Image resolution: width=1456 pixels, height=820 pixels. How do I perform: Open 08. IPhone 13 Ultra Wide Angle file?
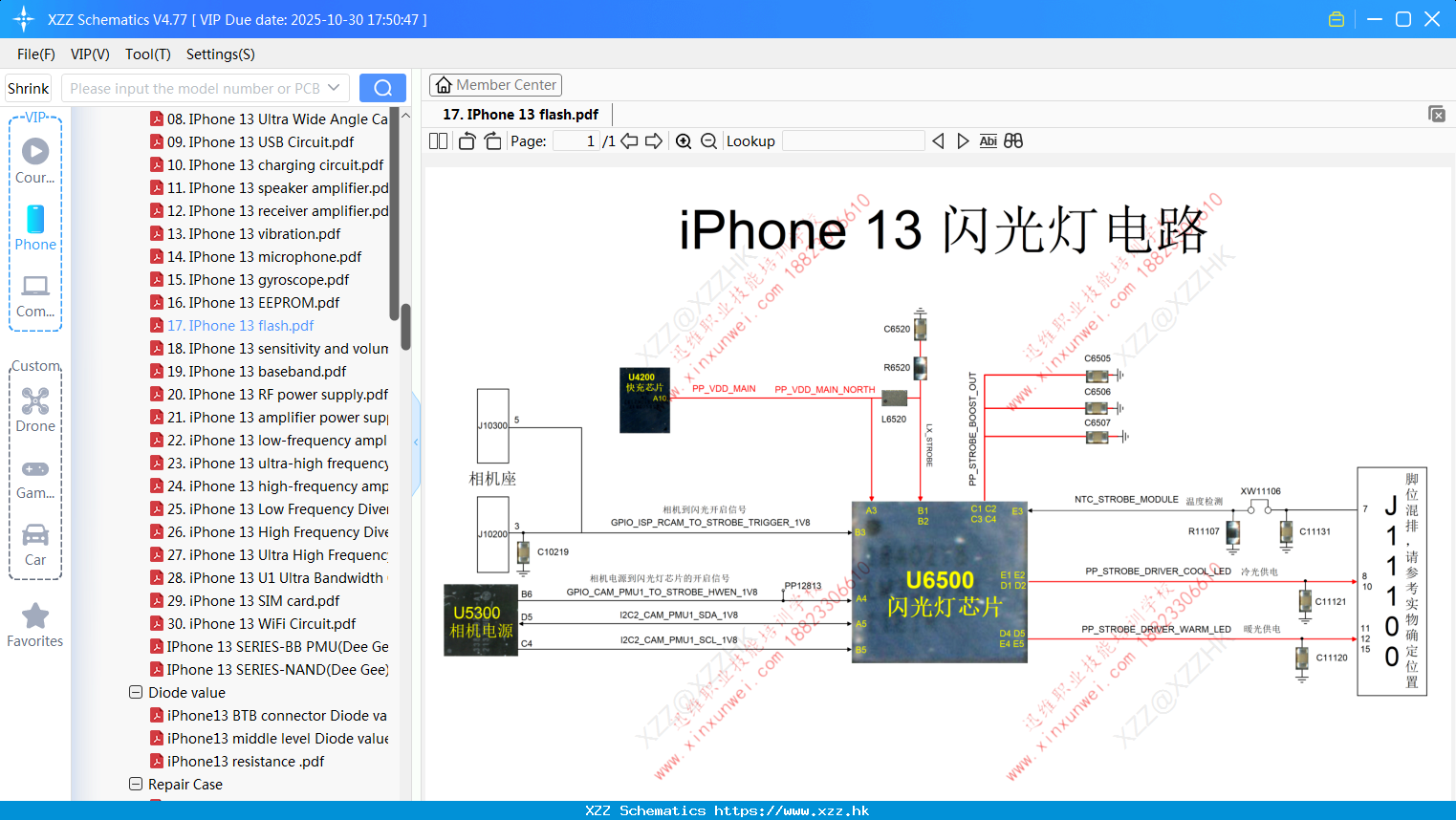(277, 119)
